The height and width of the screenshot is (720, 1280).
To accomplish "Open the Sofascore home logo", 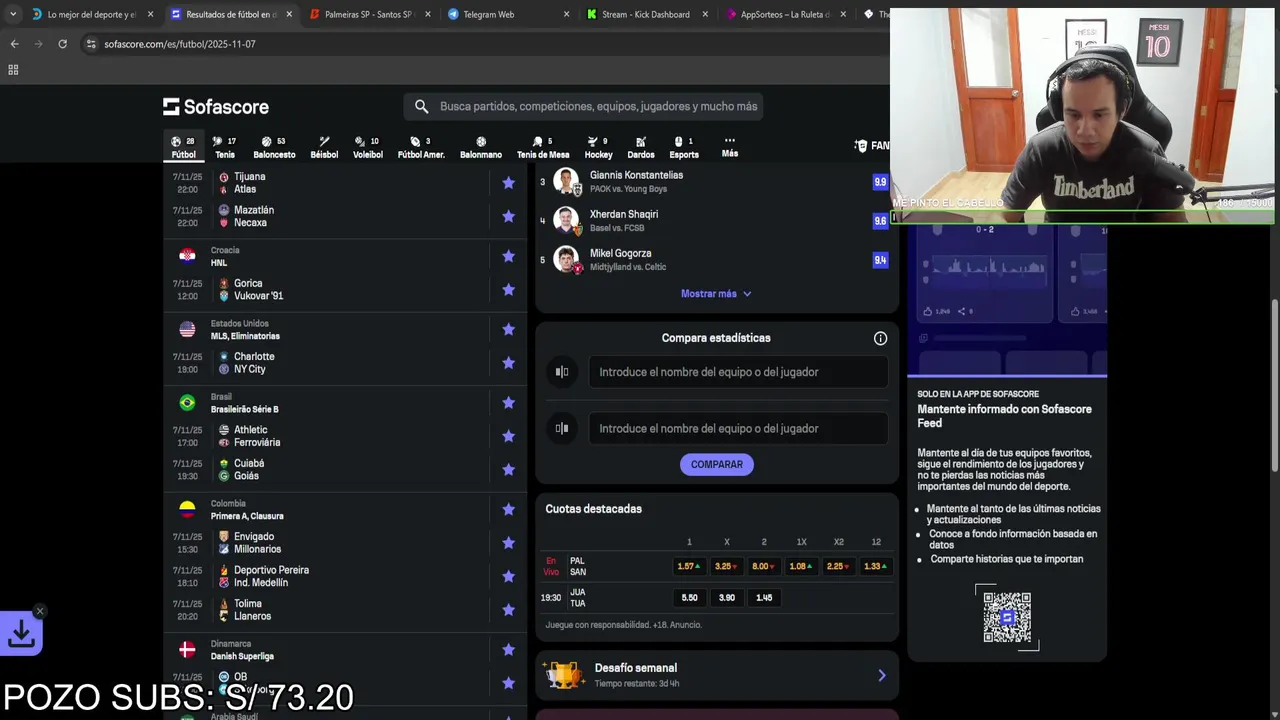I will [216, 107].
